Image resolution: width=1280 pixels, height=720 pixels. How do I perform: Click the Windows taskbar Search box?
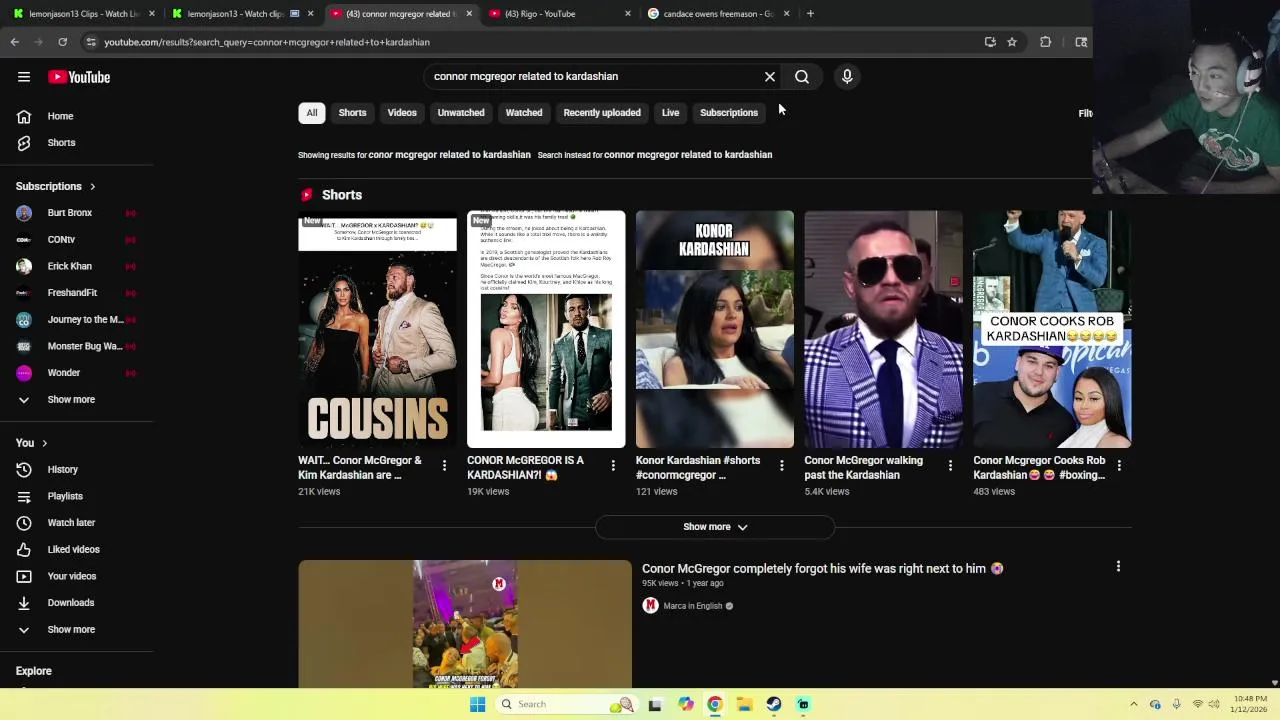567,704
